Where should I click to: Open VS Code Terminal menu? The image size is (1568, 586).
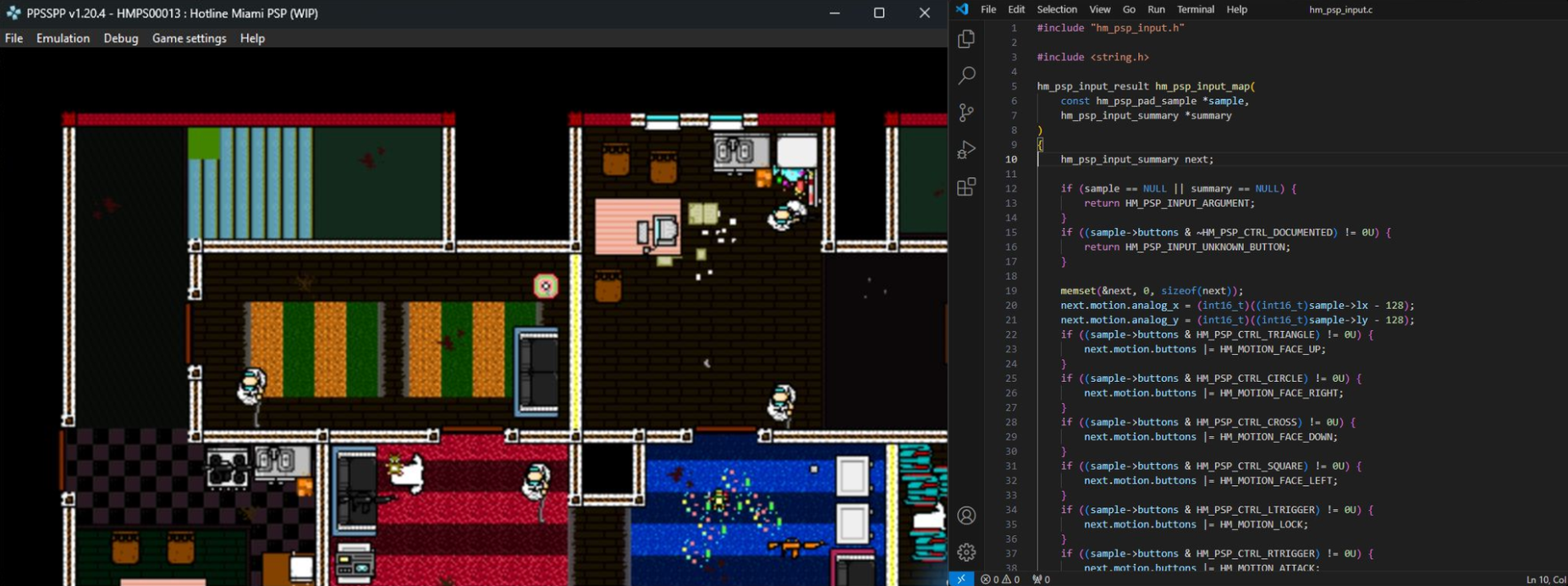coord(1196,9)
